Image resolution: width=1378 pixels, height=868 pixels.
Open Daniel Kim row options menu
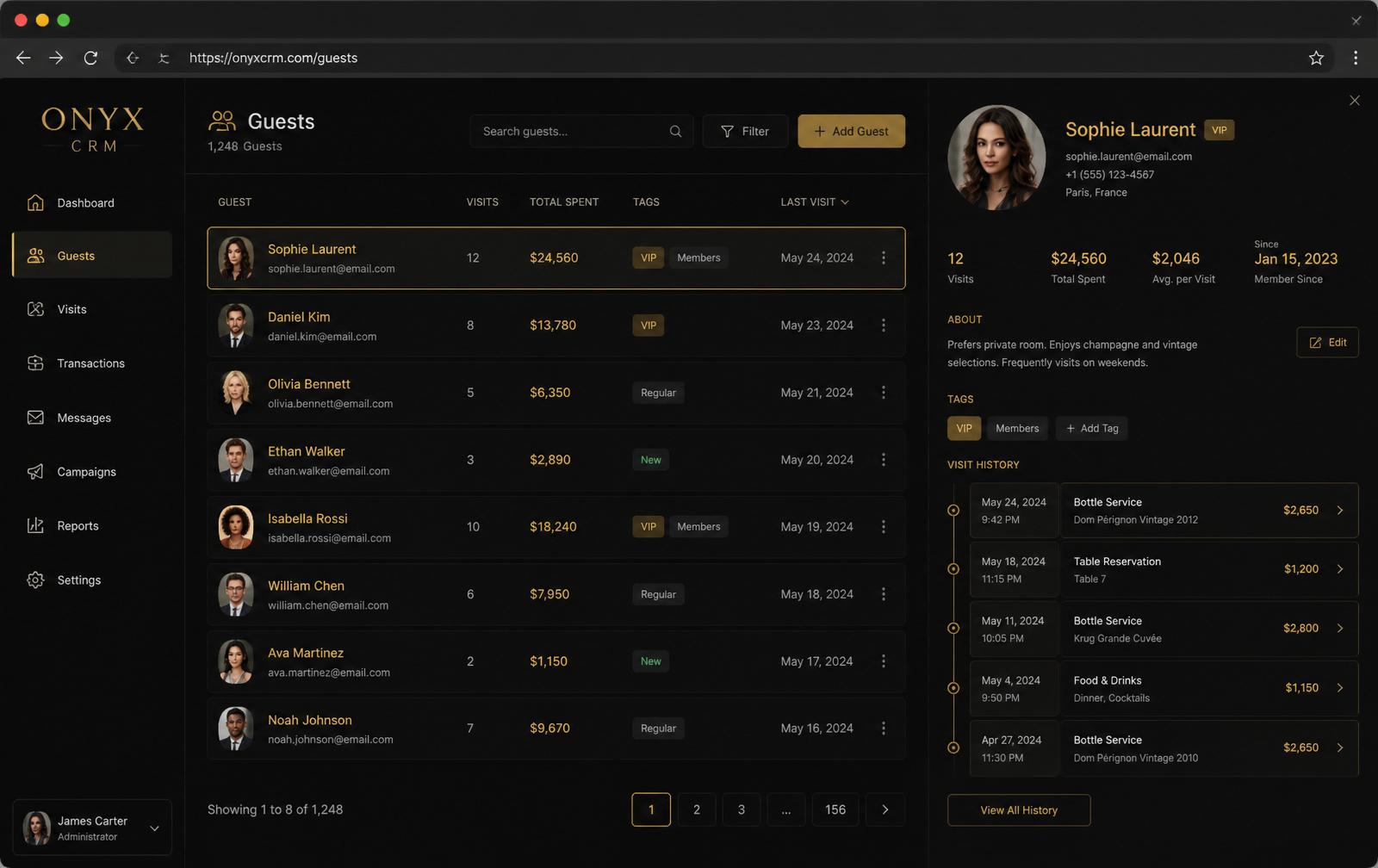click(x=884, y=325)
